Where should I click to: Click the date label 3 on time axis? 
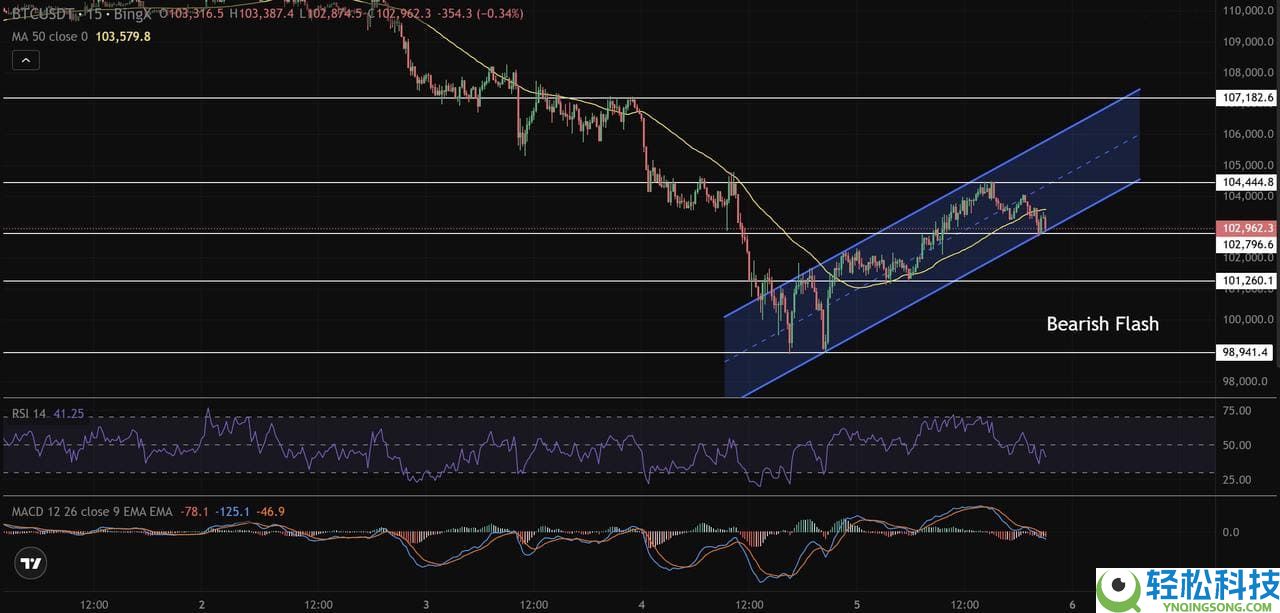(x=426, y=604)
